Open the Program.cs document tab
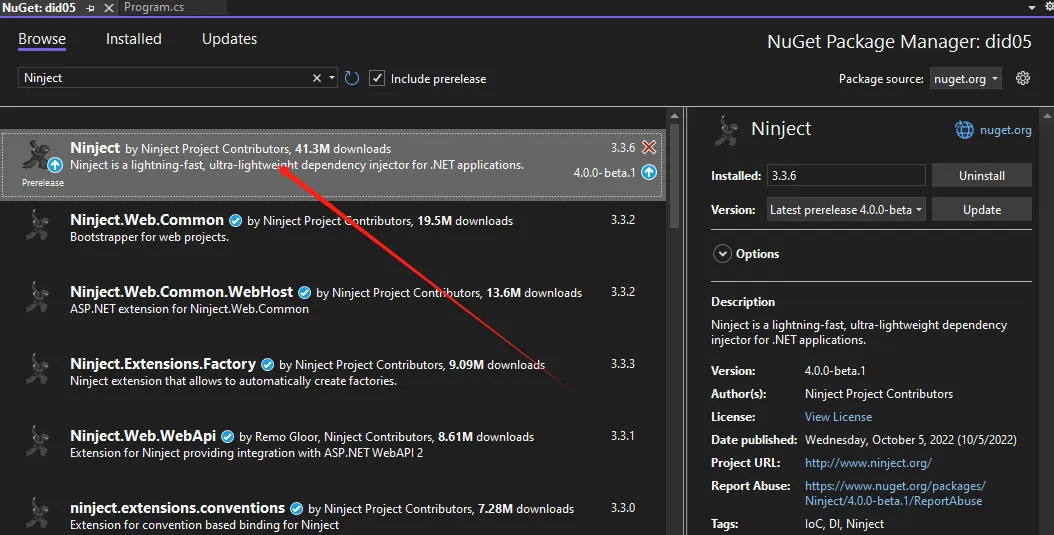 (x=154, y=7)
